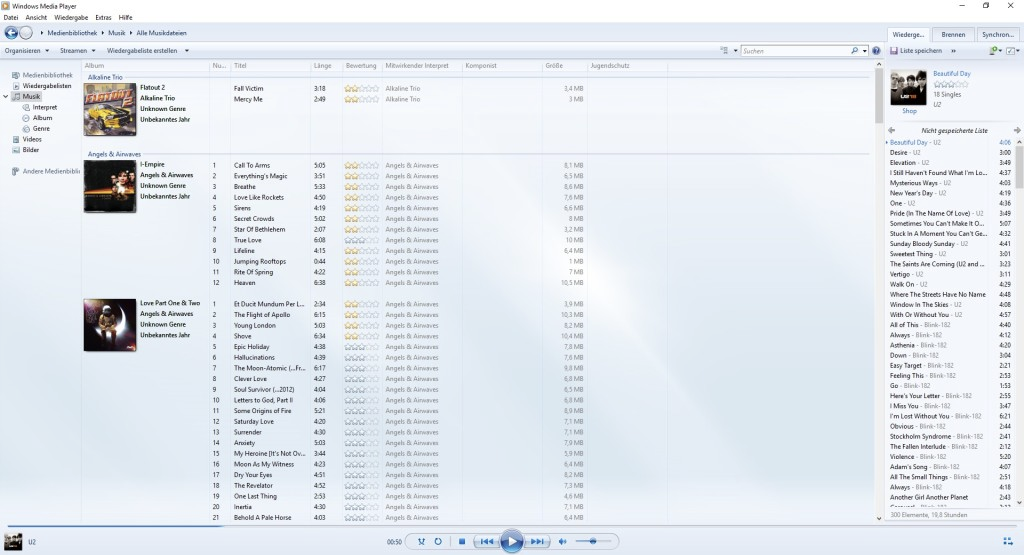Click Musik in the breadcrumb path
The image size is (1024, 555).
116,33
